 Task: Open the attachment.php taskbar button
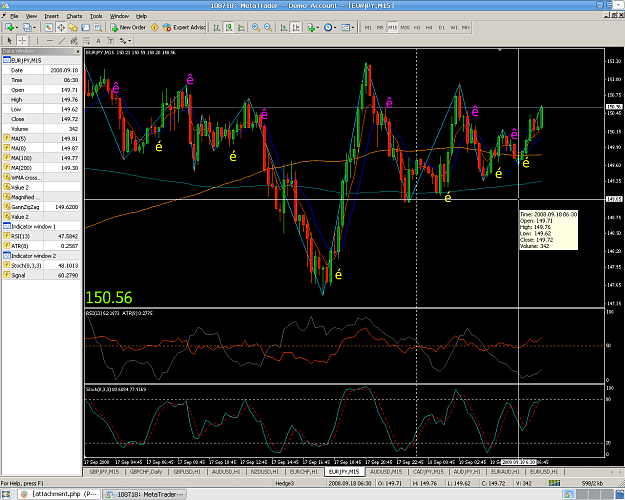pyautogui.click(x=59, y=494)
